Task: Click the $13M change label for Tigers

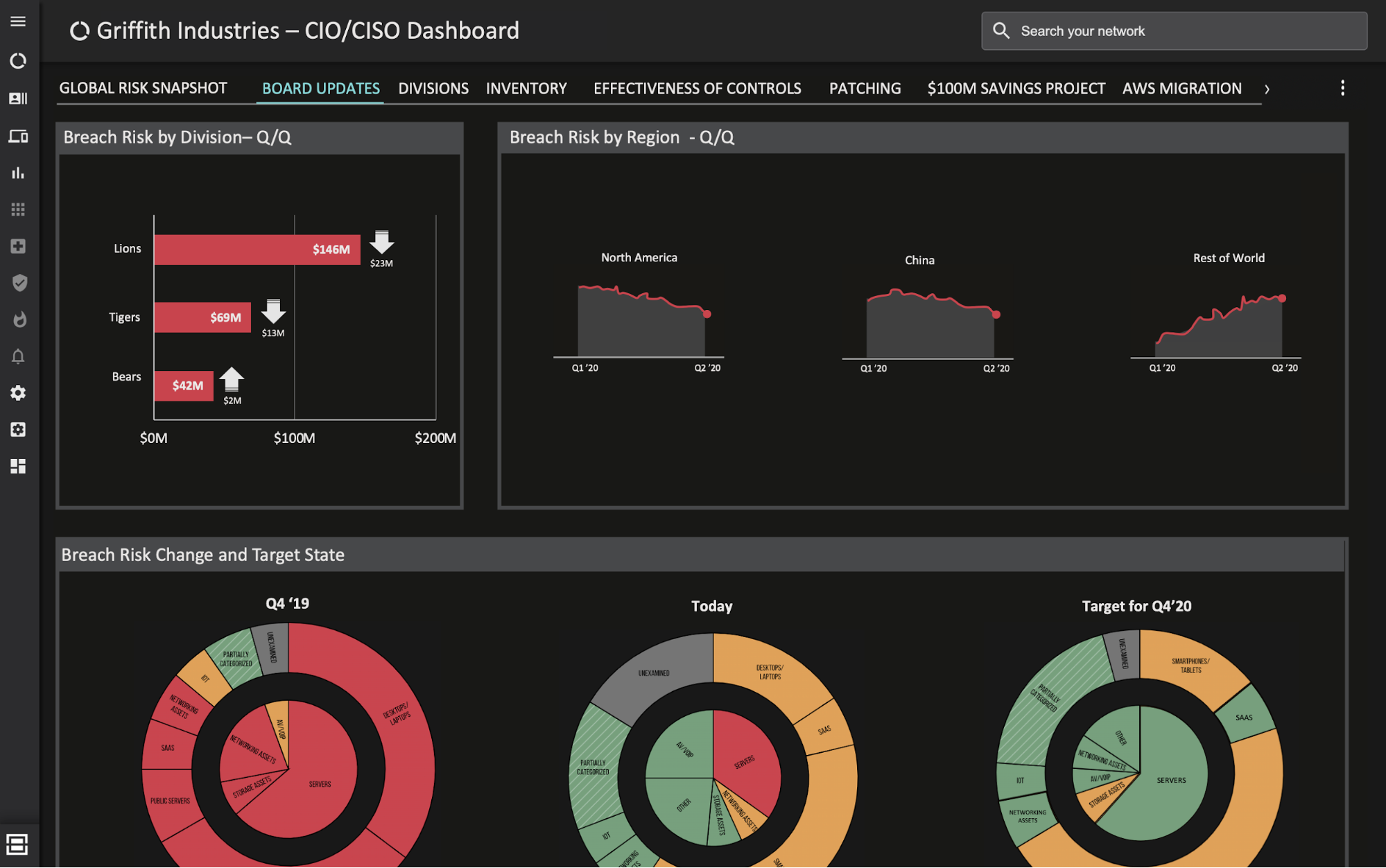Action: [x=273, y=333]
